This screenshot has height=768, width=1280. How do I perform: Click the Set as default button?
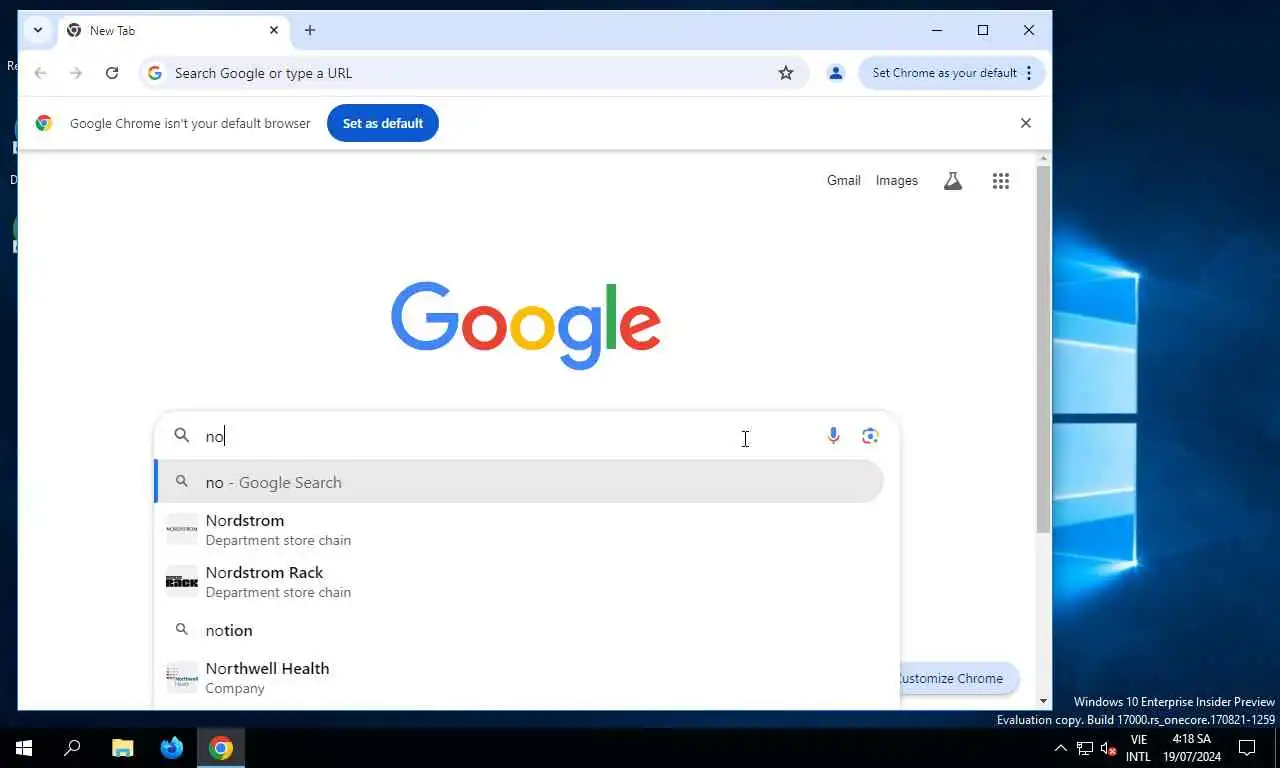coord(383,123)
